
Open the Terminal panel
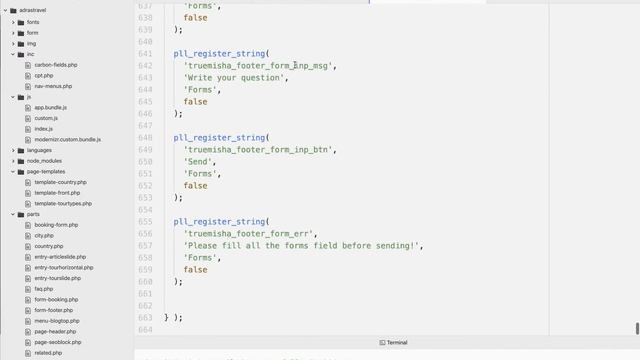(393, 342)
